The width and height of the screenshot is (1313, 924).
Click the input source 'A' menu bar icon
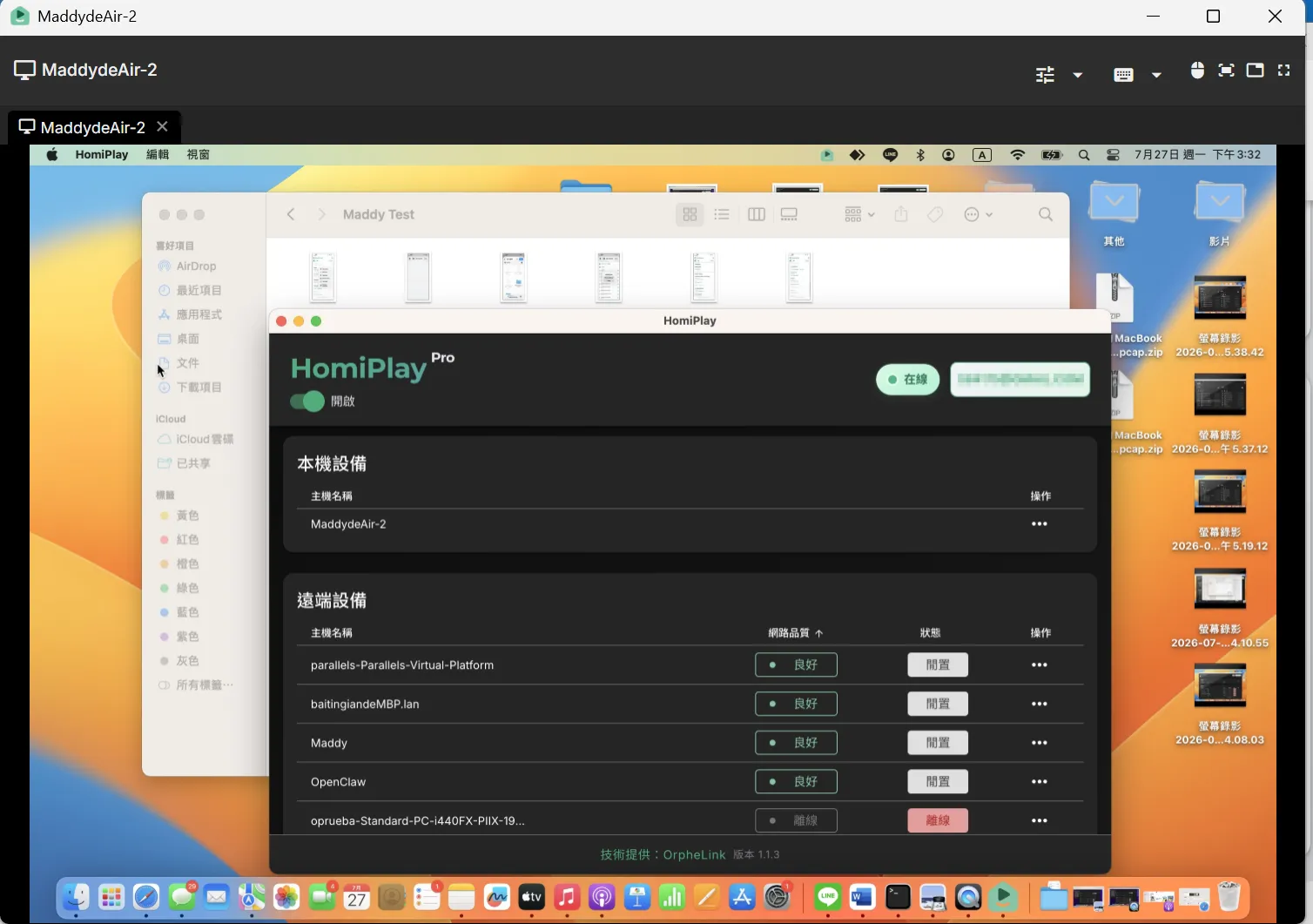[982, 155]
